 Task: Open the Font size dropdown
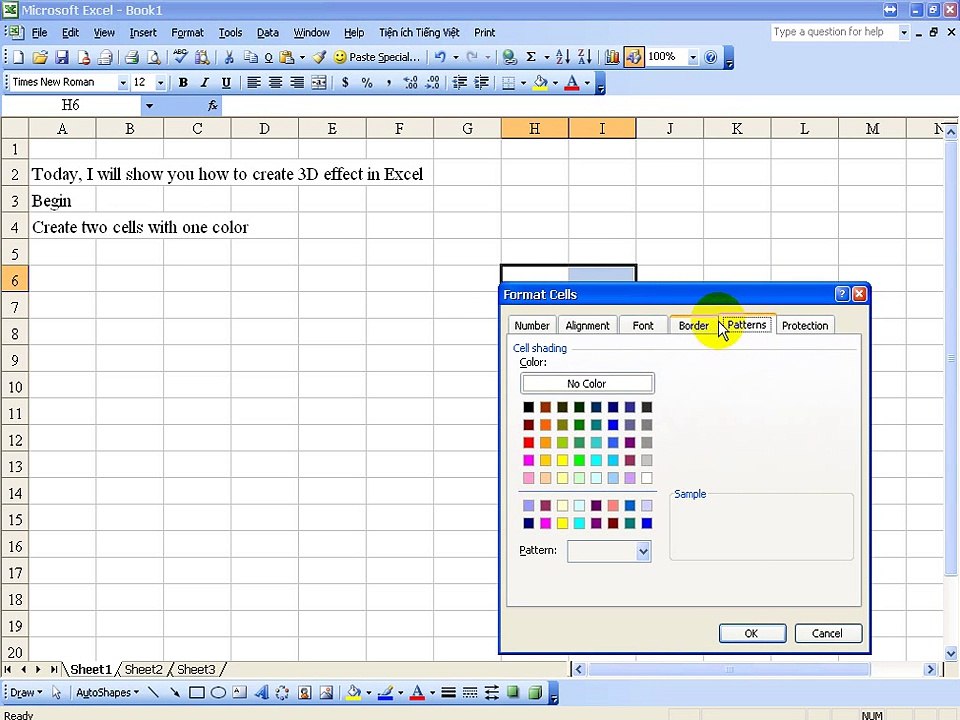tap(160, 83)
